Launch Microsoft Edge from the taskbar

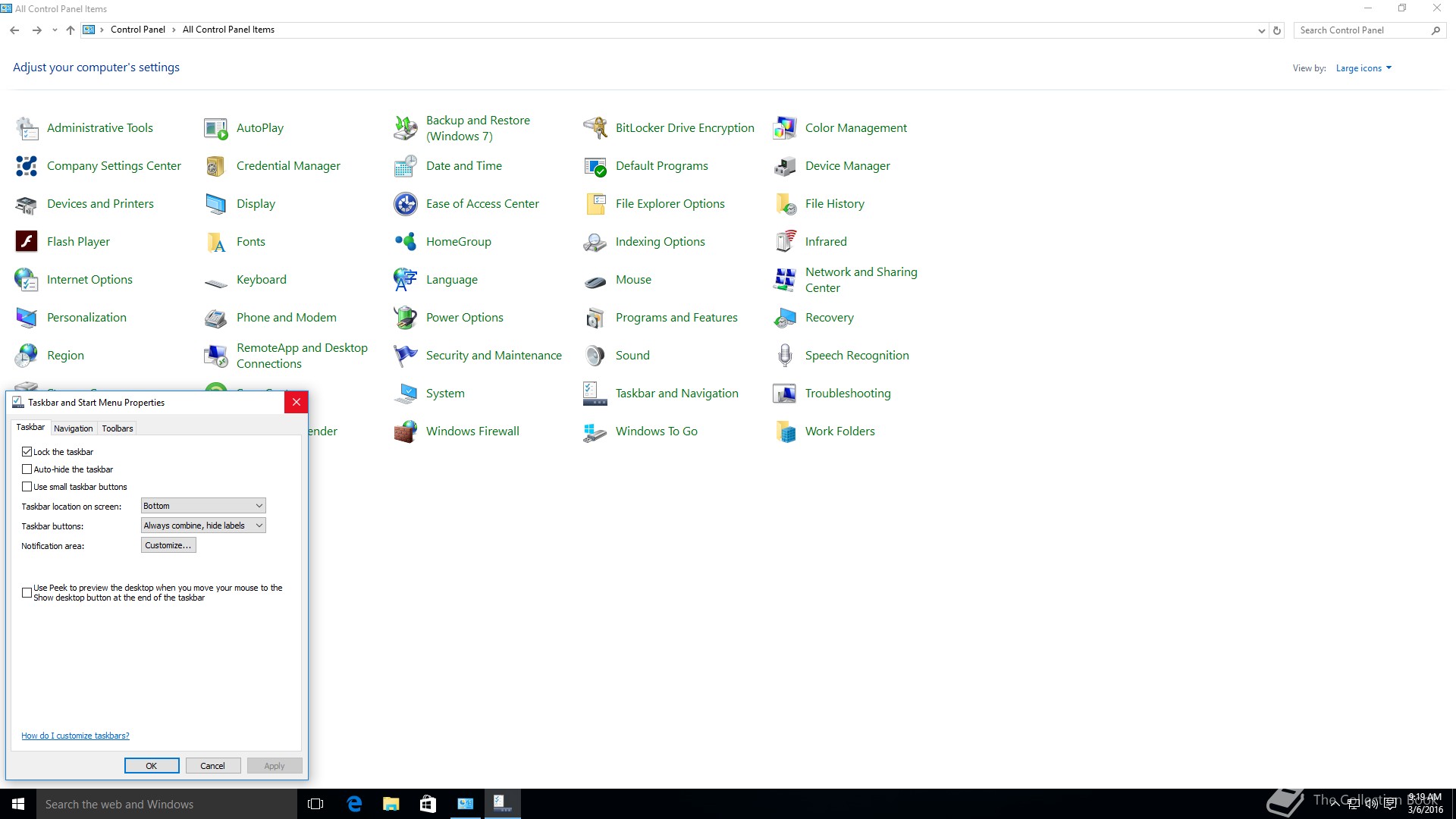pos(353,804)
